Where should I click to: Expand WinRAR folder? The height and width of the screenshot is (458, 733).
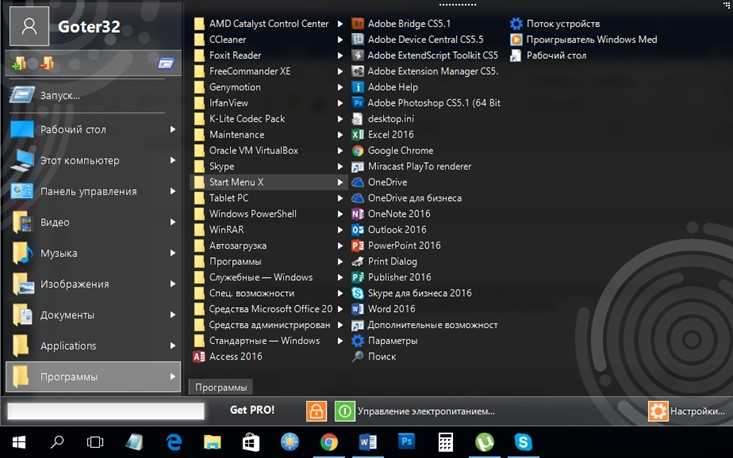269,230
